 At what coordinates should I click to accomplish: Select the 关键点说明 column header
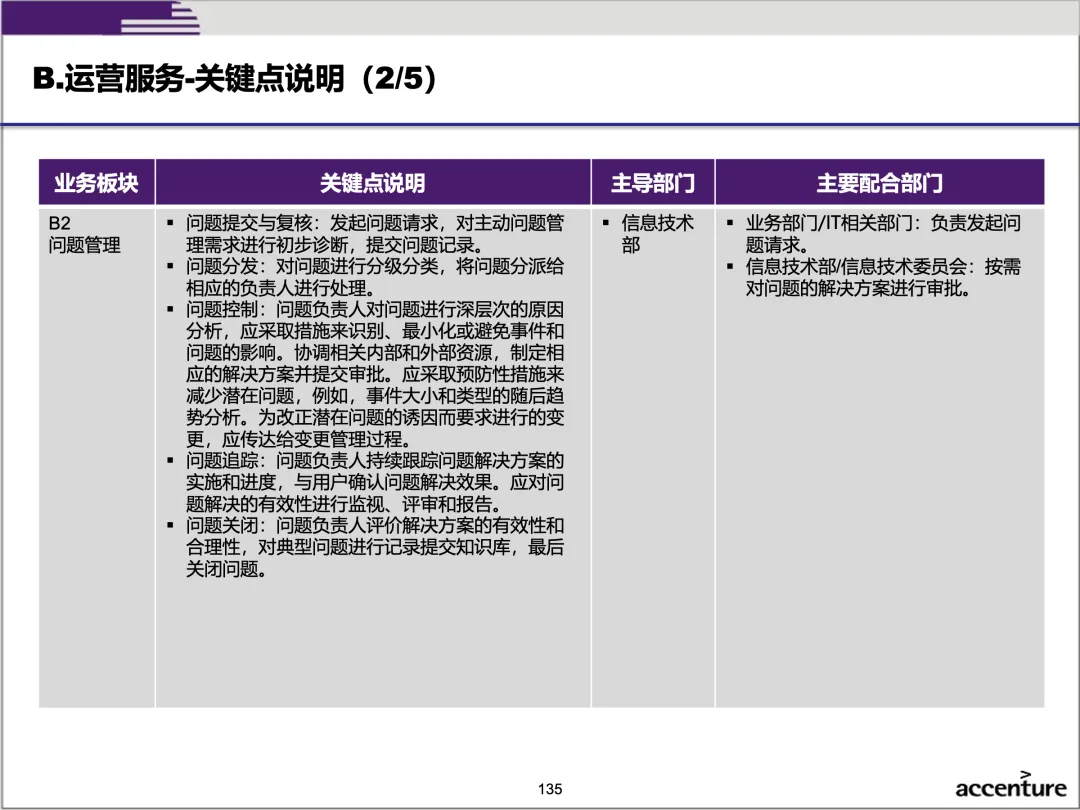[373, 183]
